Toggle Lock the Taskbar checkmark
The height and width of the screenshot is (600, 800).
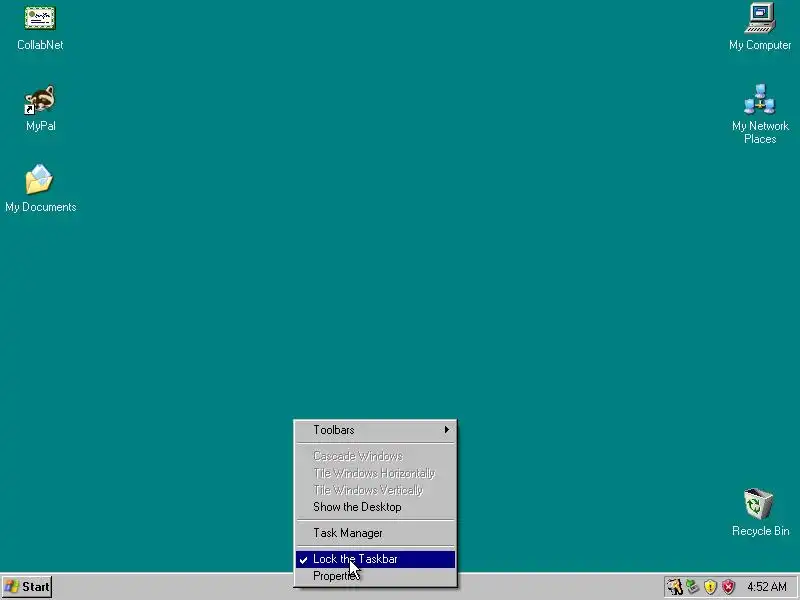(376, 559)
